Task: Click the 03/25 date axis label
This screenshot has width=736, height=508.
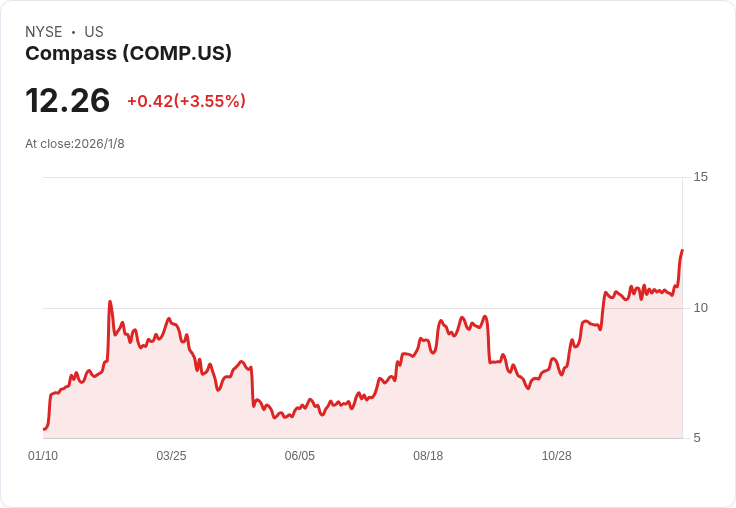Action: point(171,455)
